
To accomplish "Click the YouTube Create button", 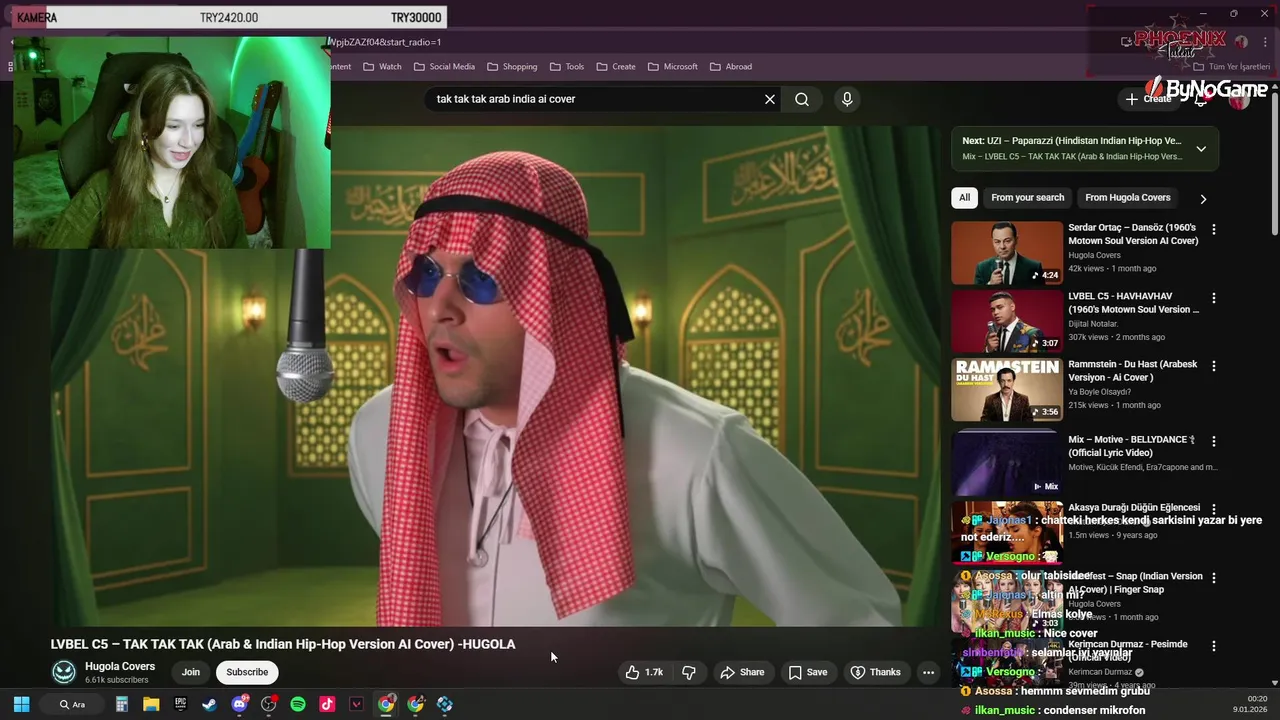I will click(1148, 99).
